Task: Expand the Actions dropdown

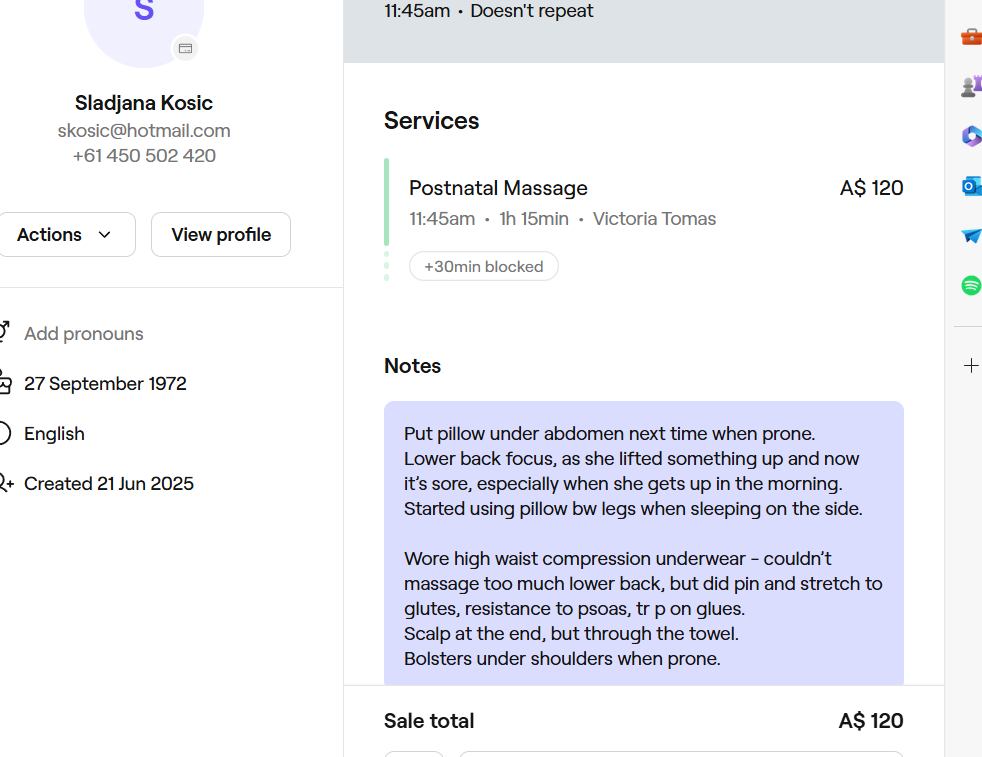Action: pyautogui.click(x=64, y=235)
